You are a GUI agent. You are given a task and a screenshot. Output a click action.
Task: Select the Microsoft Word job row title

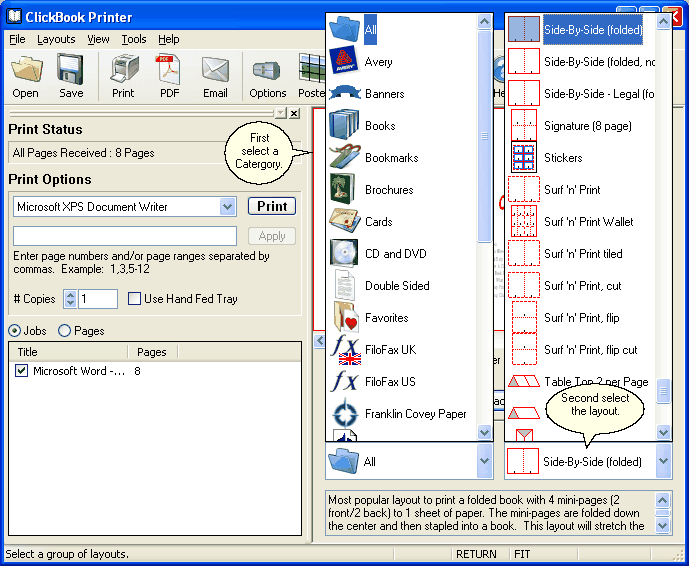(x=79, y=371)
